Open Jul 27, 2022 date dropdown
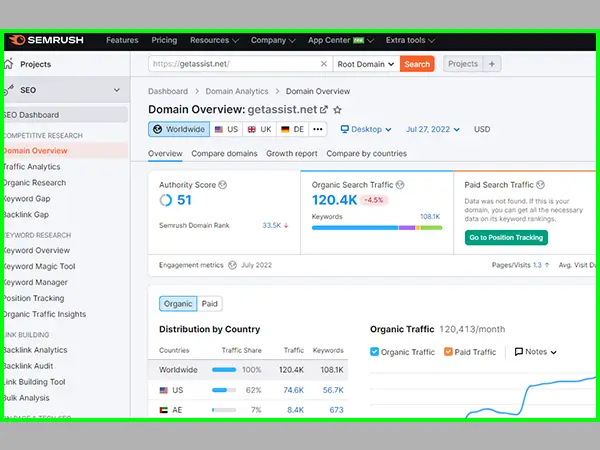 tap(433, 129)
